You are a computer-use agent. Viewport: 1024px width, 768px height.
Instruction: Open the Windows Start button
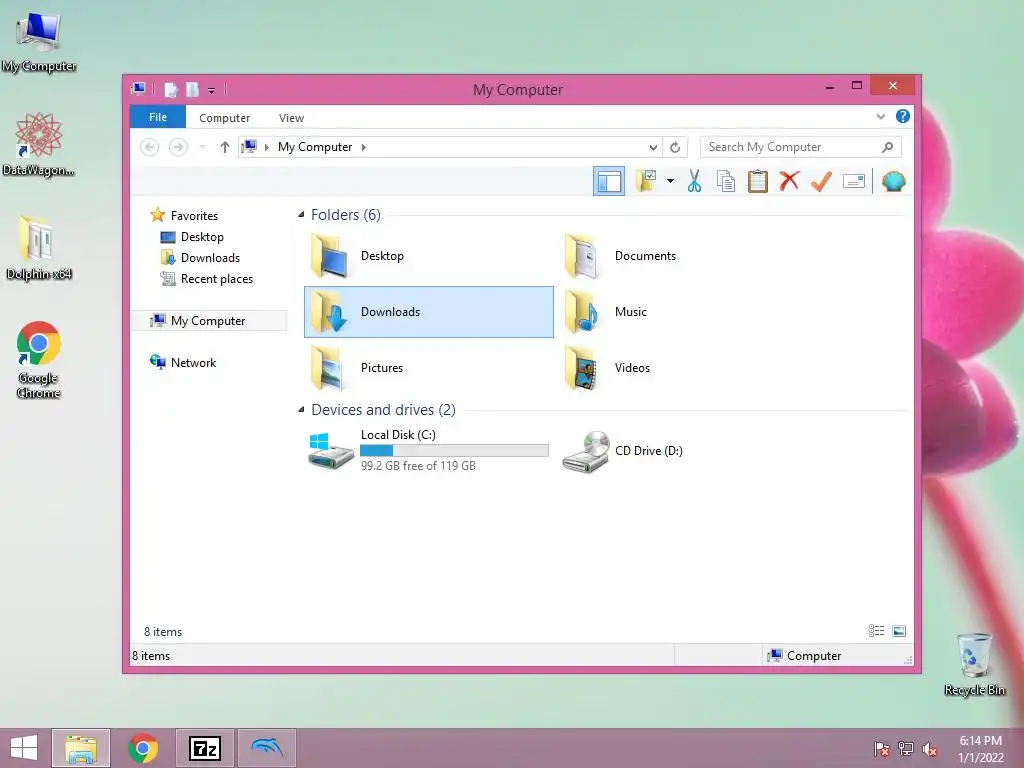(24, 748)
